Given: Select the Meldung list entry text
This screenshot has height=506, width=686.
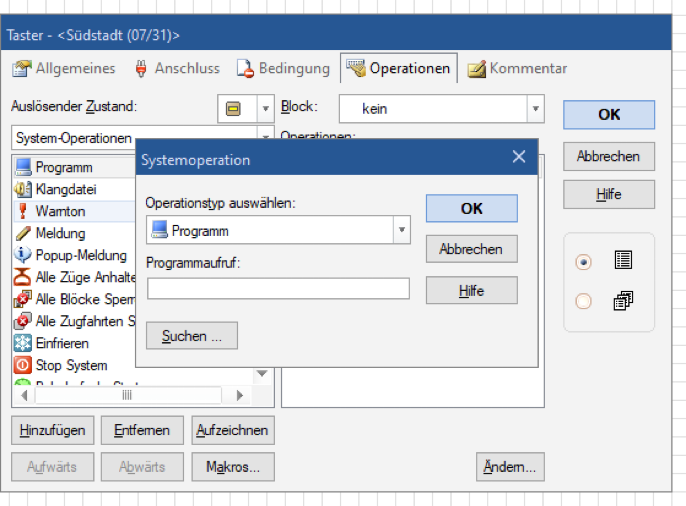Looking at the screenshot, I should tap(60, 234).
